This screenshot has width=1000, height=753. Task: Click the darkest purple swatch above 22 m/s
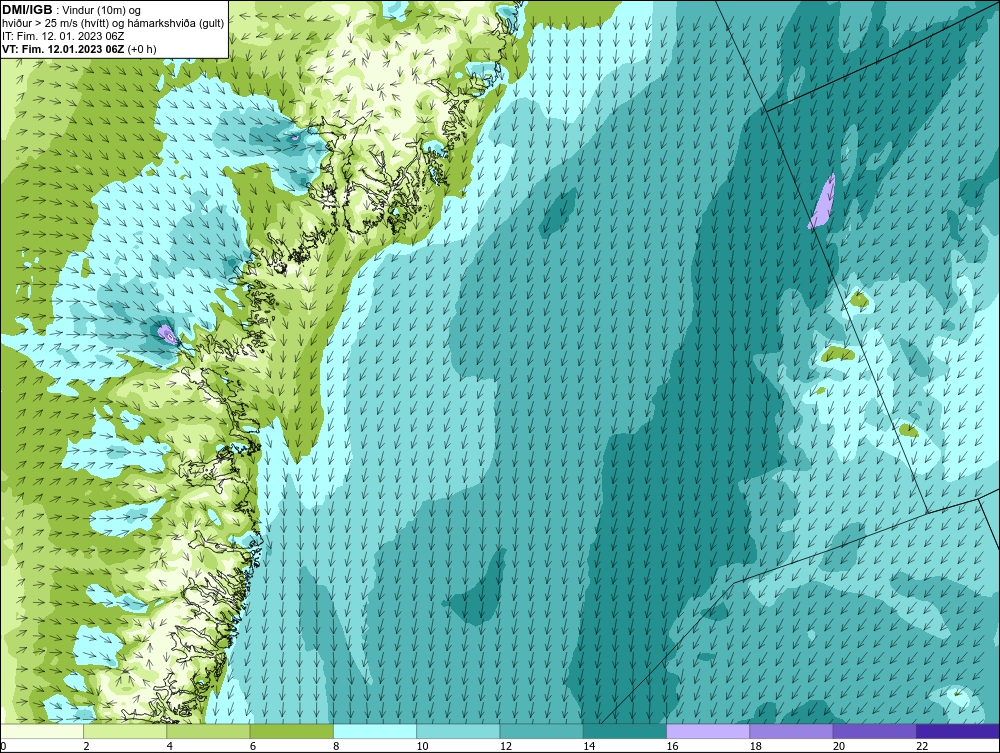(957, 731)
